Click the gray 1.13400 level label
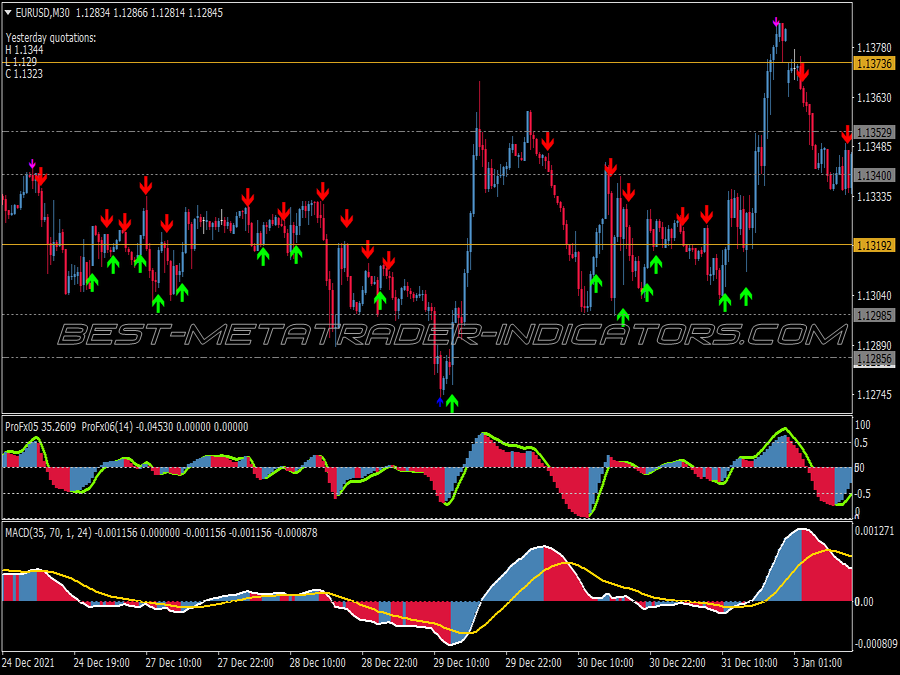The image size is (900, 675). pyautogui.click(x=874, y=175)
